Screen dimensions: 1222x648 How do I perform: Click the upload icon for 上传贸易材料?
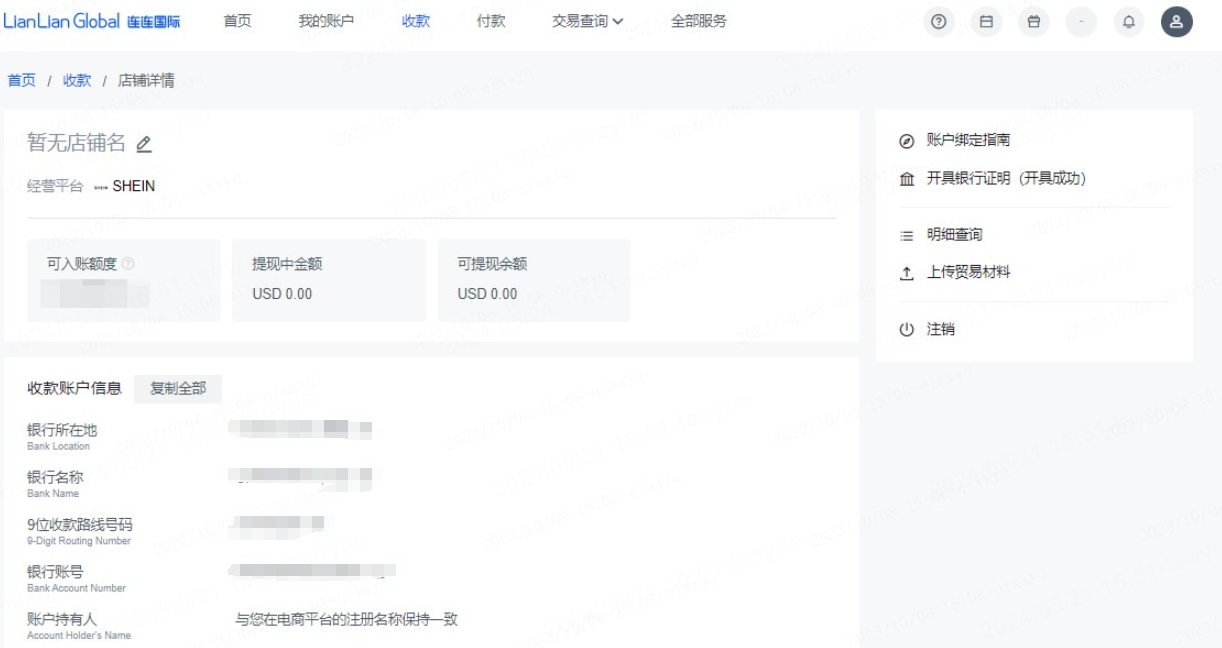coord(907,273)
